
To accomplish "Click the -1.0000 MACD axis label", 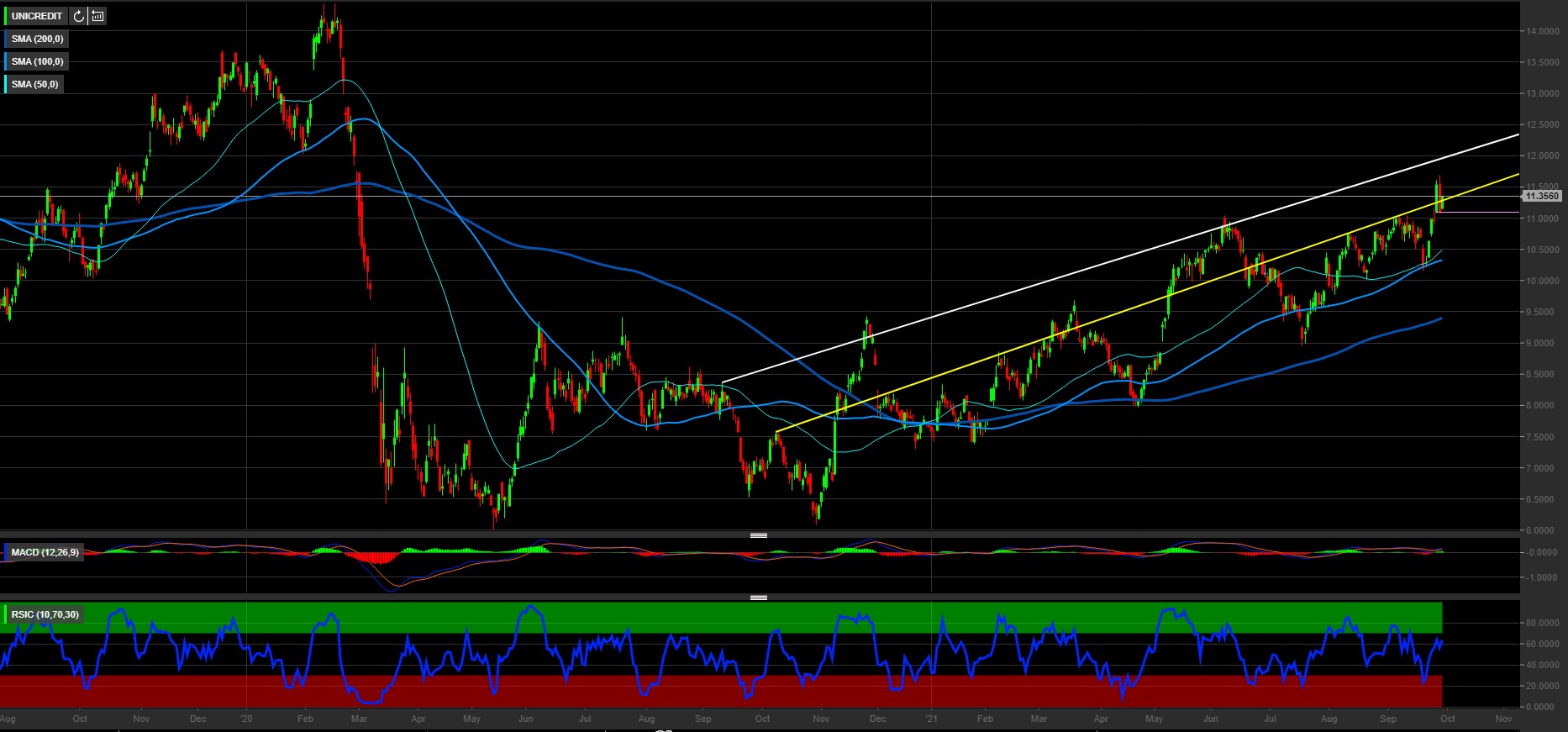I will (x=1543, y=577).
